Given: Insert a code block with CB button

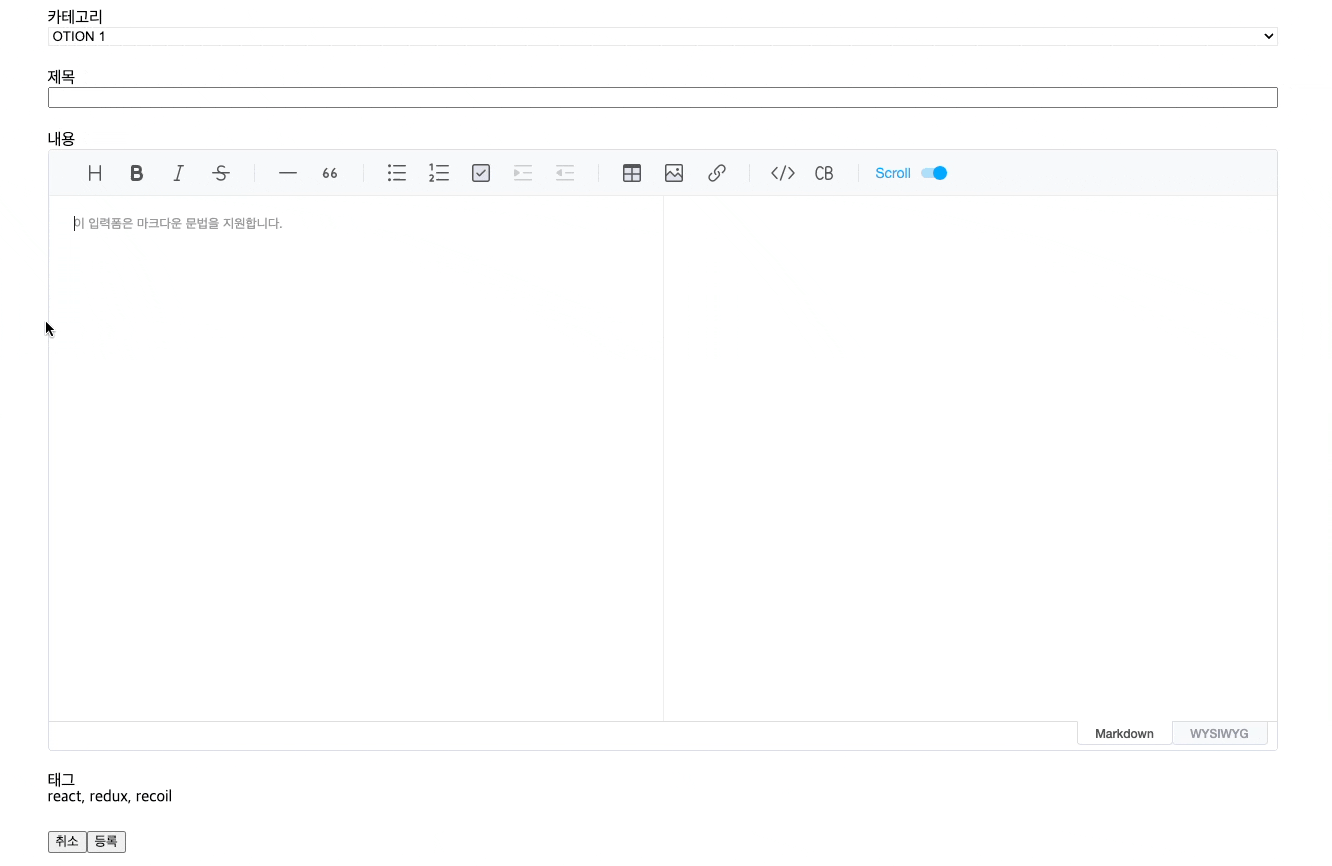Looking at the screenshot, I should [x=823, y=172].
